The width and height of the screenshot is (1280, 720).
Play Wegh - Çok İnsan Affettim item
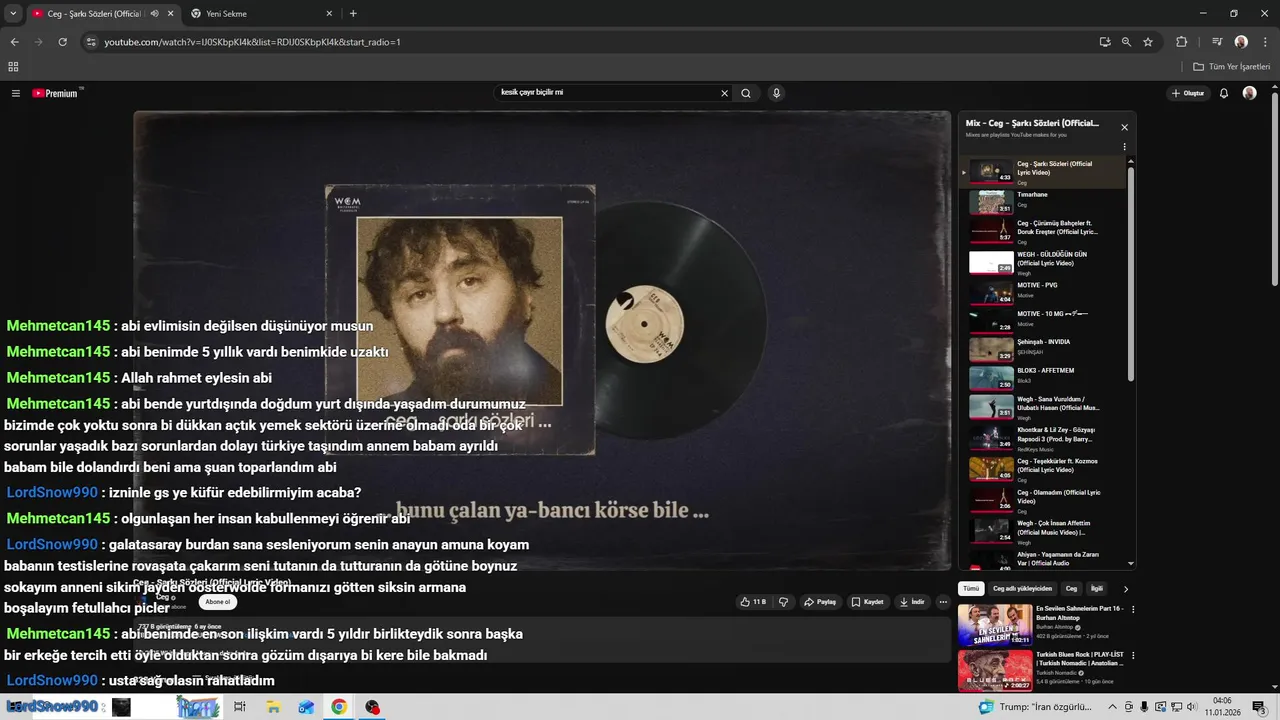point(1043,530)
